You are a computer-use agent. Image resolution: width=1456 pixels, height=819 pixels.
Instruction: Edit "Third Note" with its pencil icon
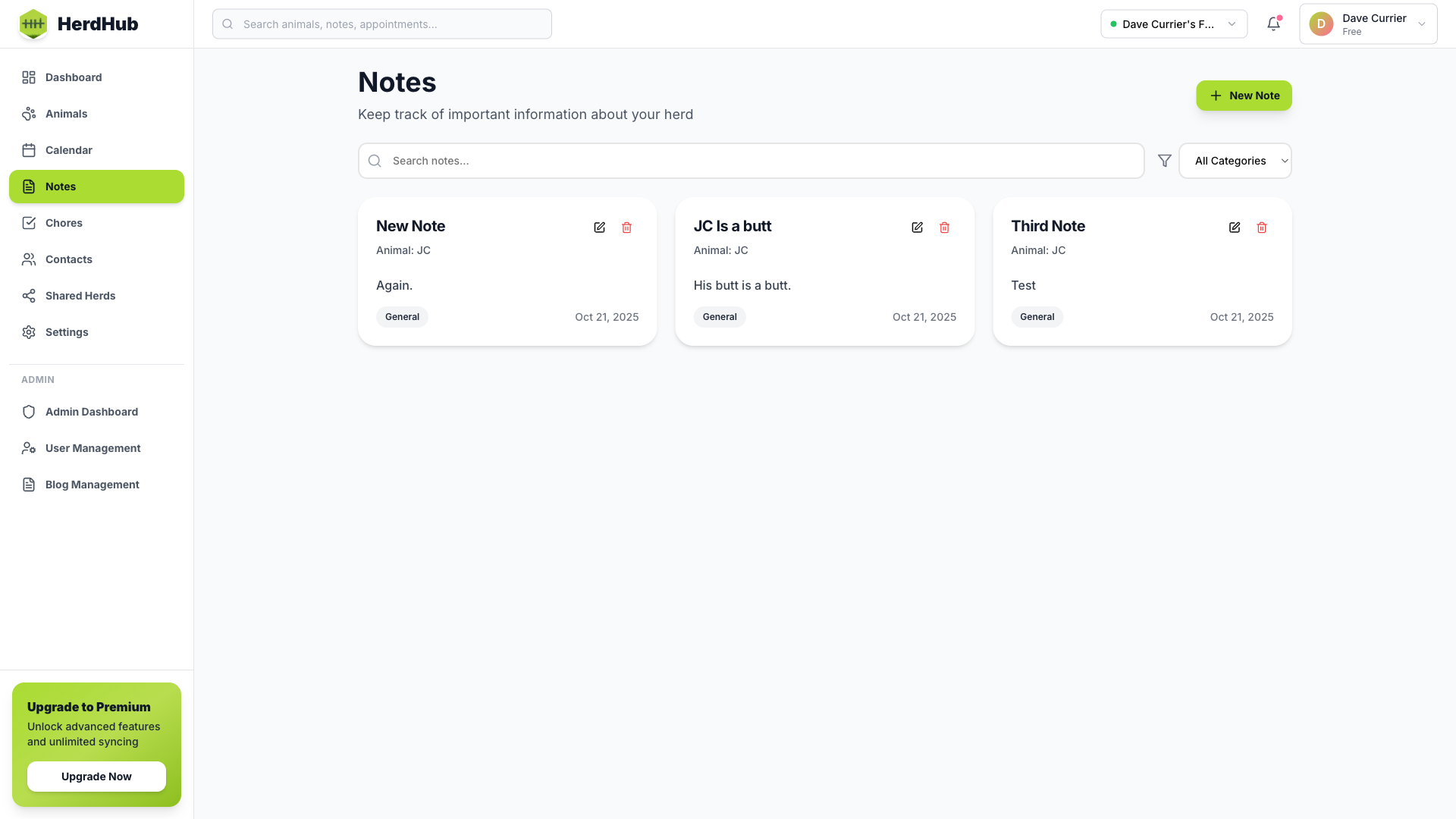1234,227
